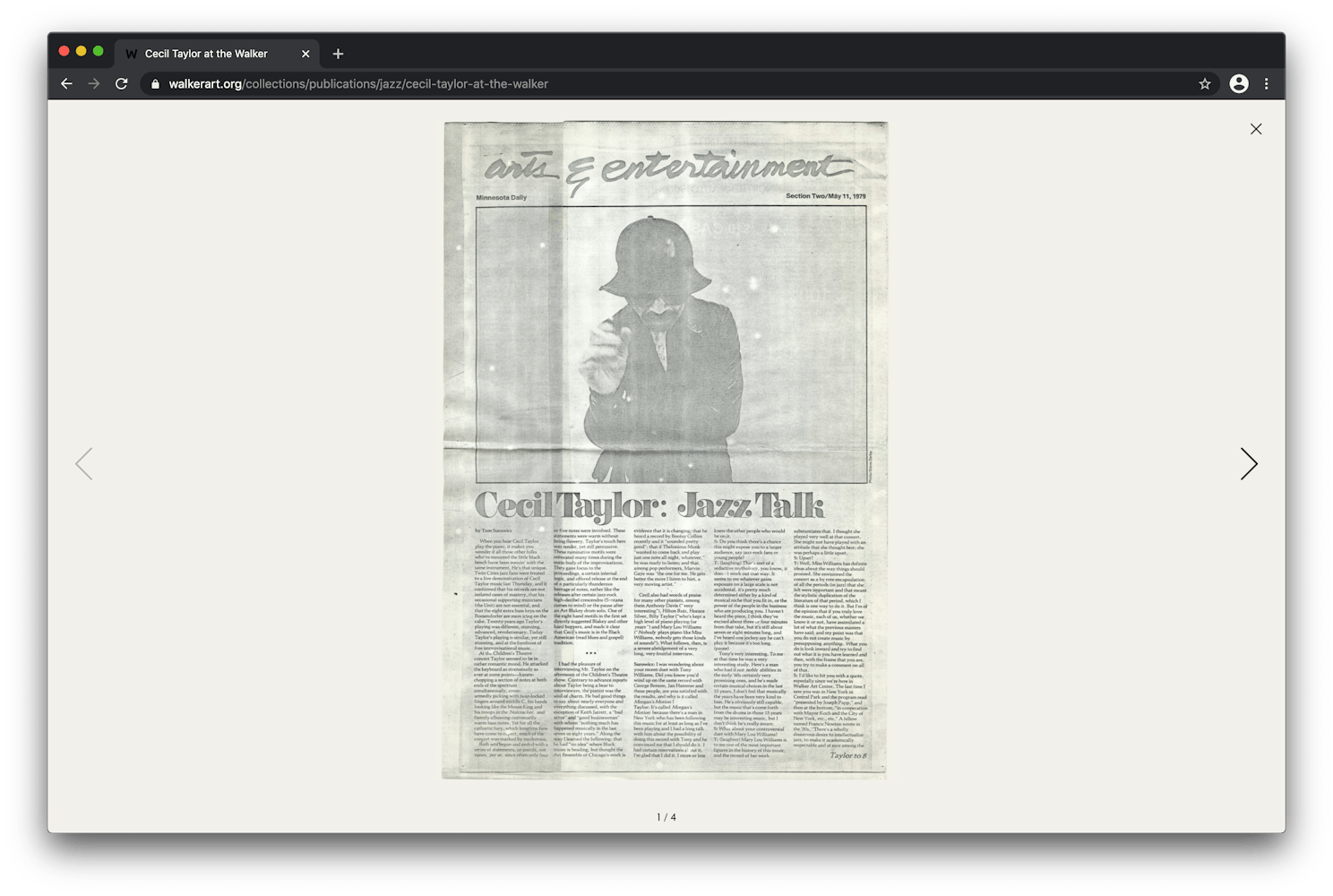This screenshot has width=1333, height=896.
Task: Click the 1 / 4 page counter
Action: pyautogui.click(x=666, y=817)
